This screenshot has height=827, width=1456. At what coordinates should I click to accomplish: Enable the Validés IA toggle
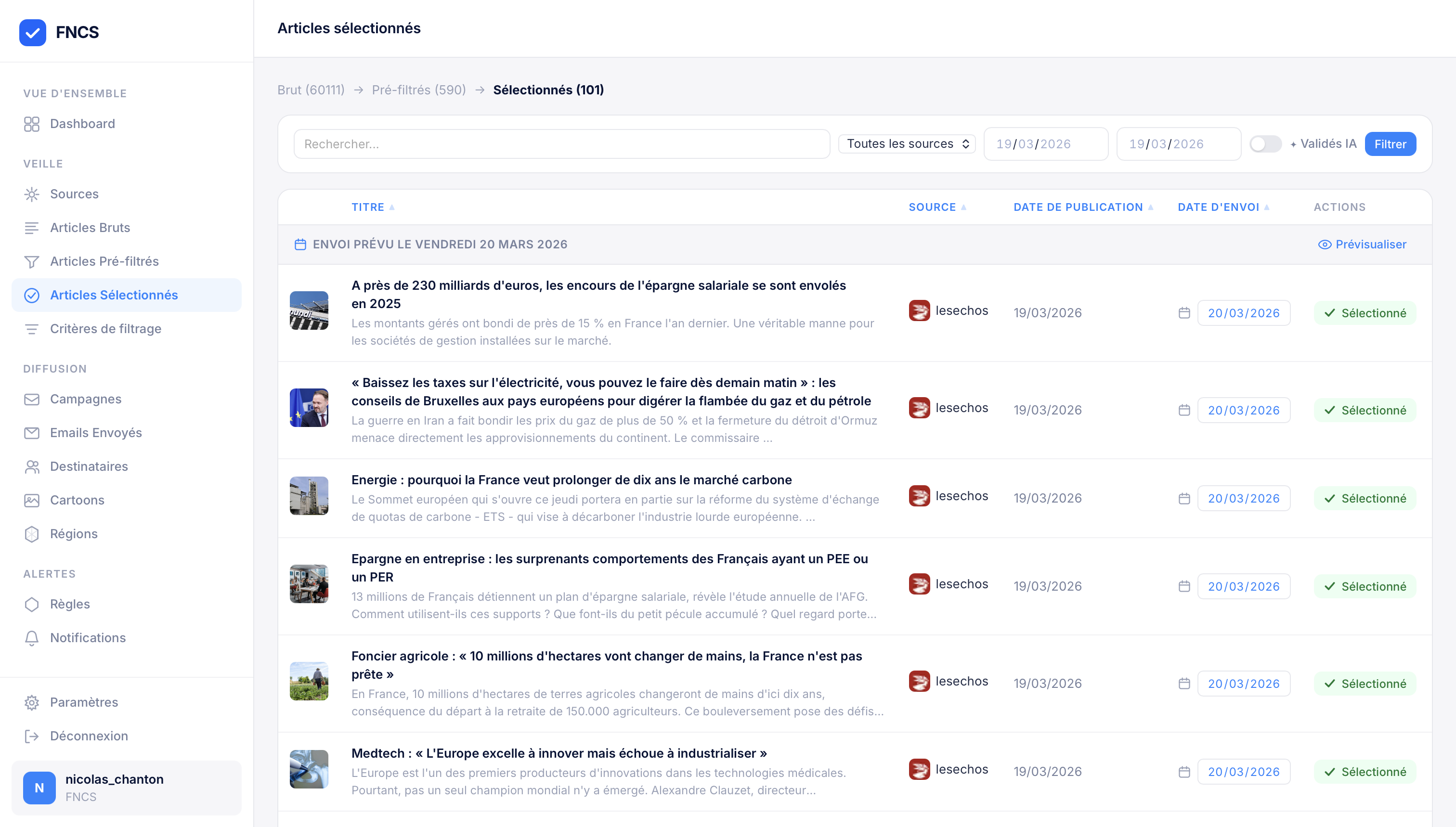[x=1266, y=144]
